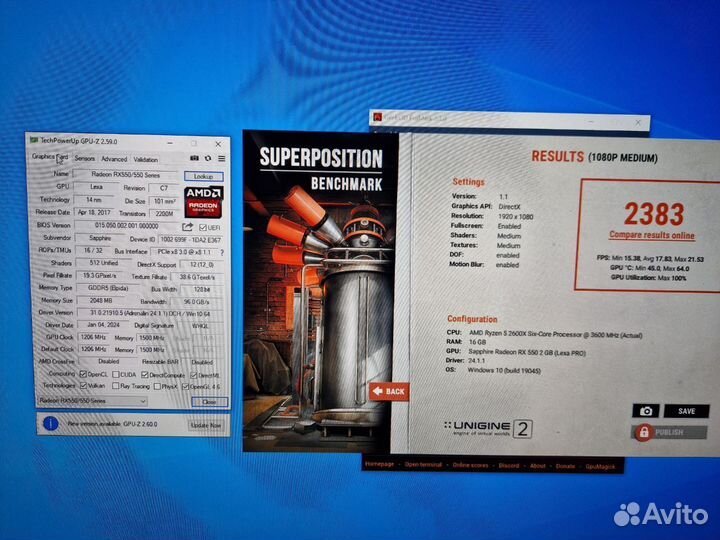The width and height of the screenshot is (720, 540).
Task: Open the About footer link
Action: pyautogui.click(x=538, y=466)
